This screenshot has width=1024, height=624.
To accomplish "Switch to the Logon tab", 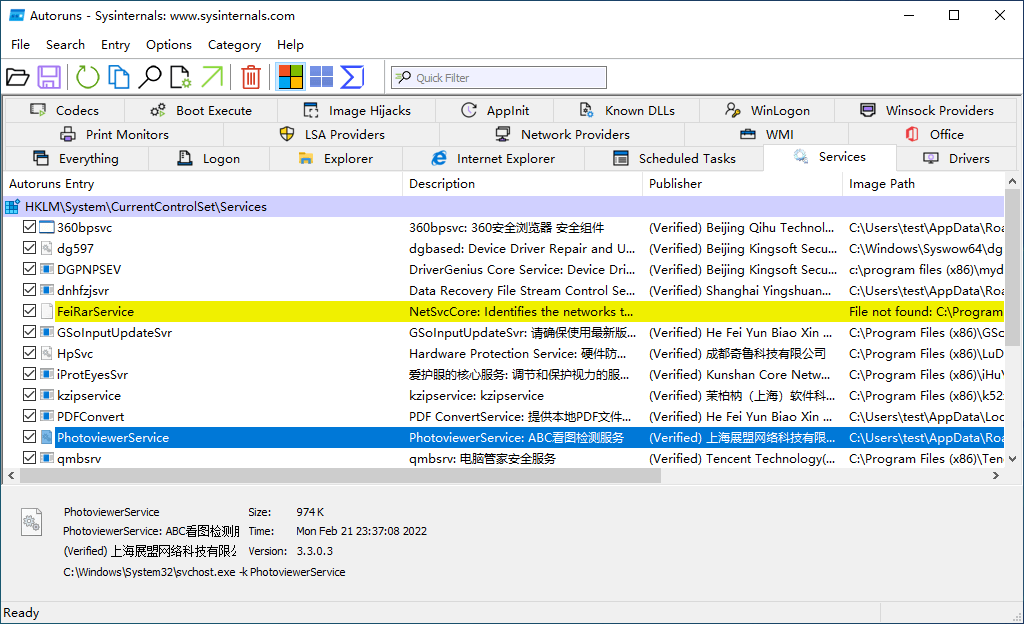I will pyautogui.click(x=209, y=159).
